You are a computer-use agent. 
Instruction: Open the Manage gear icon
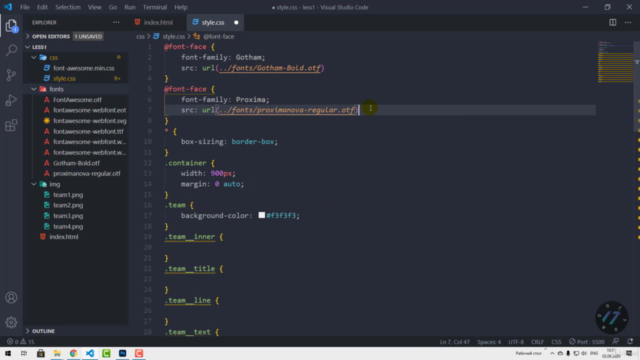coord(11,322)
